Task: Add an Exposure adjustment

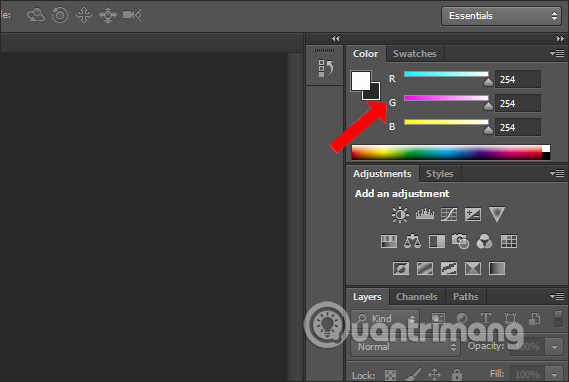Action: point(473,214)
